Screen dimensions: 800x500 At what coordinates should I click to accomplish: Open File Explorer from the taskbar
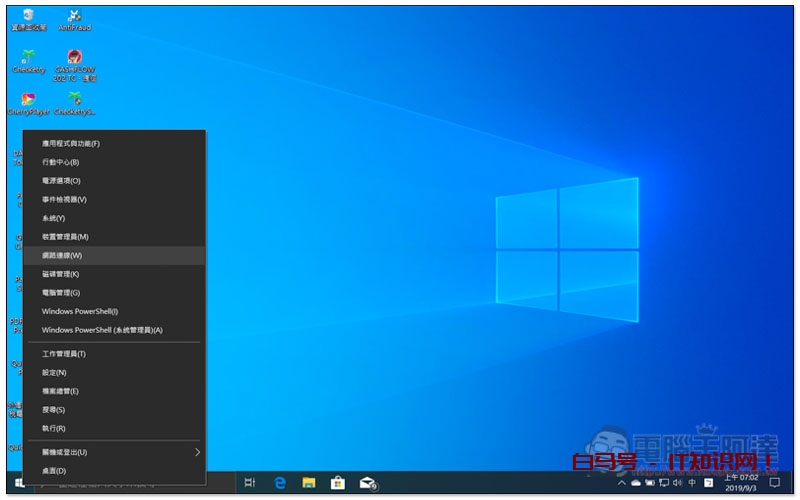point(310,483)
